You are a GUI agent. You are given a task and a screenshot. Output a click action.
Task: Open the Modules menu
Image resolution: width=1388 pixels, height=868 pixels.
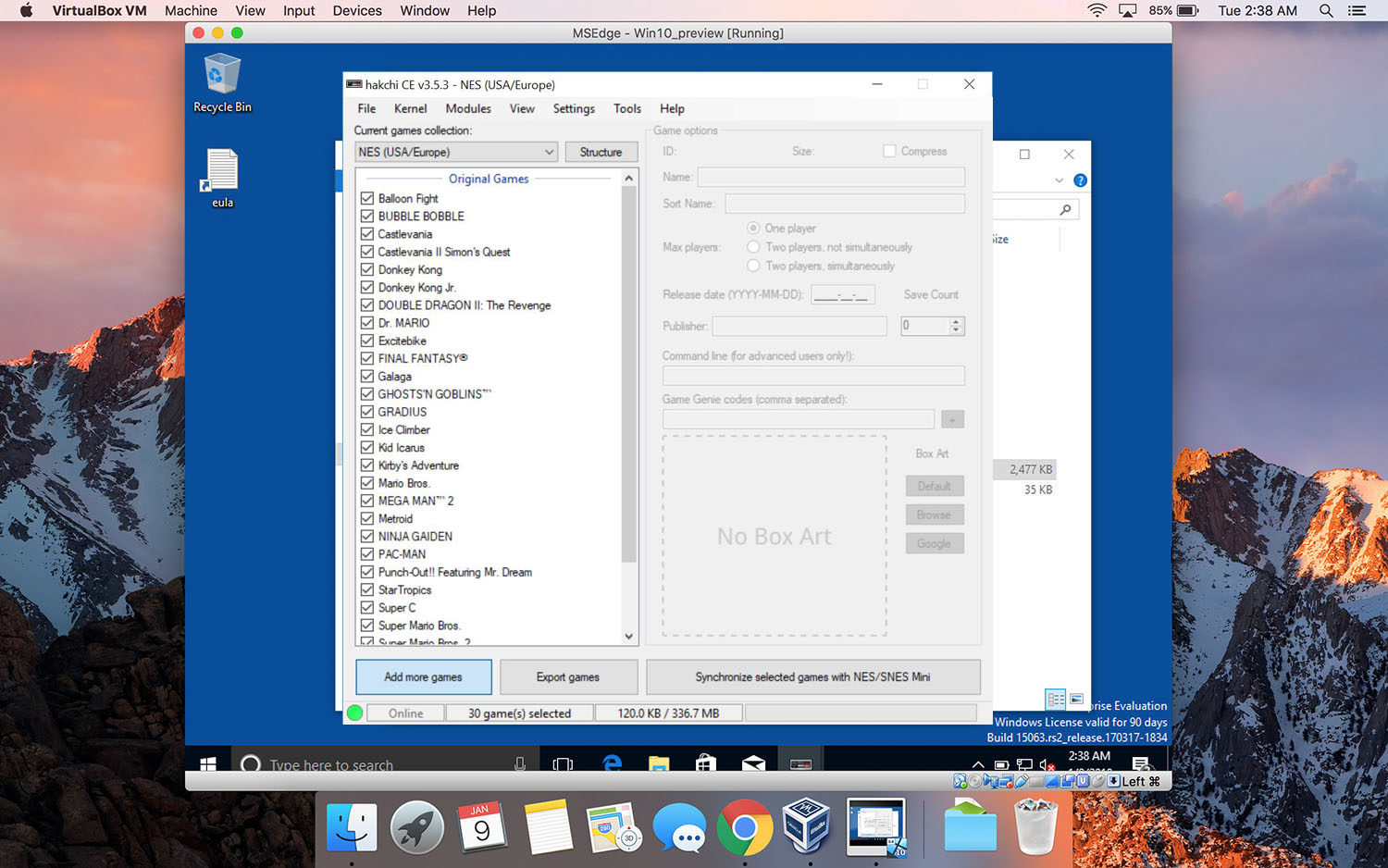click(x=468, y=108)
